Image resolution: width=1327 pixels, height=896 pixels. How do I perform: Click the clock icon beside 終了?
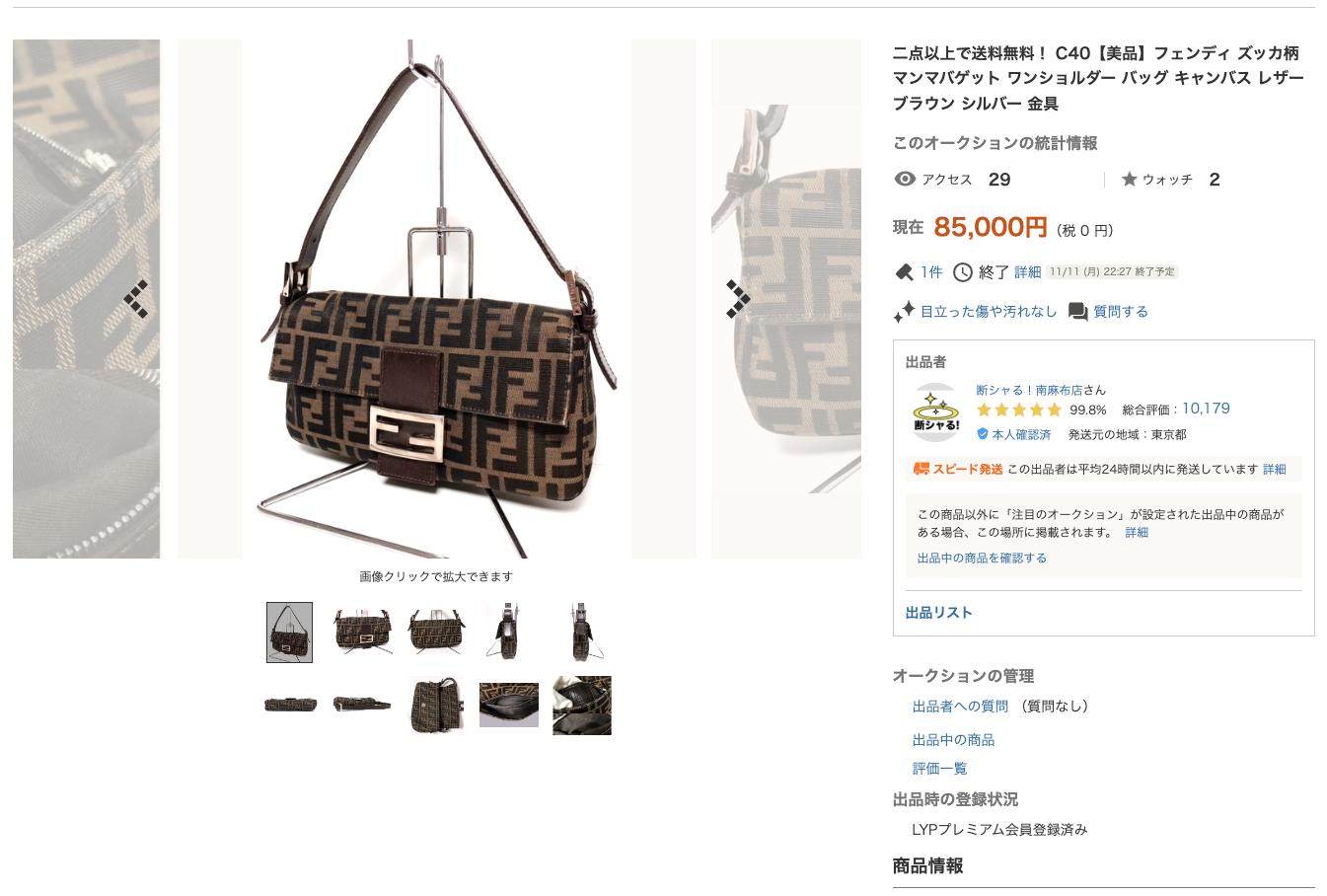point(963,272)
